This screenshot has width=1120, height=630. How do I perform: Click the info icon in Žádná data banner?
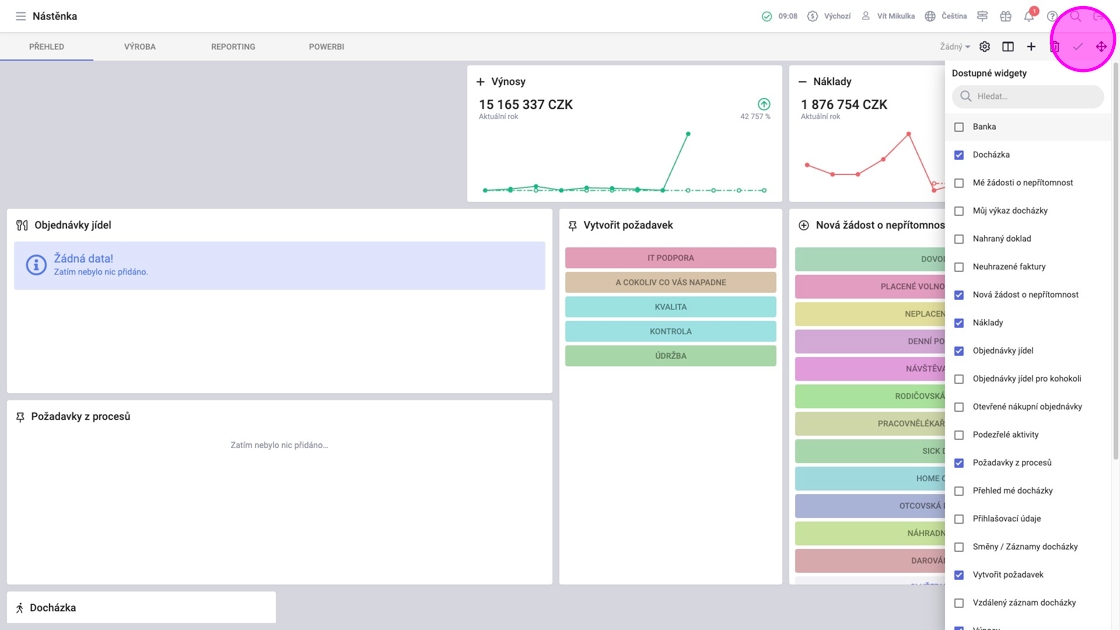(36, 265)
